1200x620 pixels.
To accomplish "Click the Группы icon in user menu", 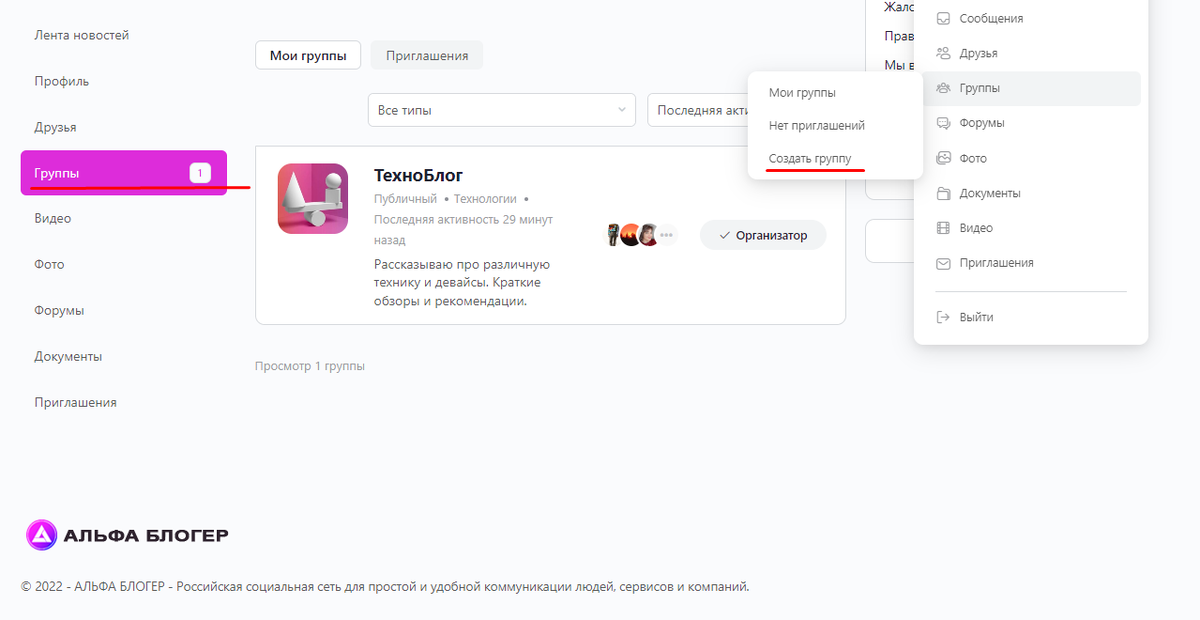I will pyautogui.click(x=943, y=88).
